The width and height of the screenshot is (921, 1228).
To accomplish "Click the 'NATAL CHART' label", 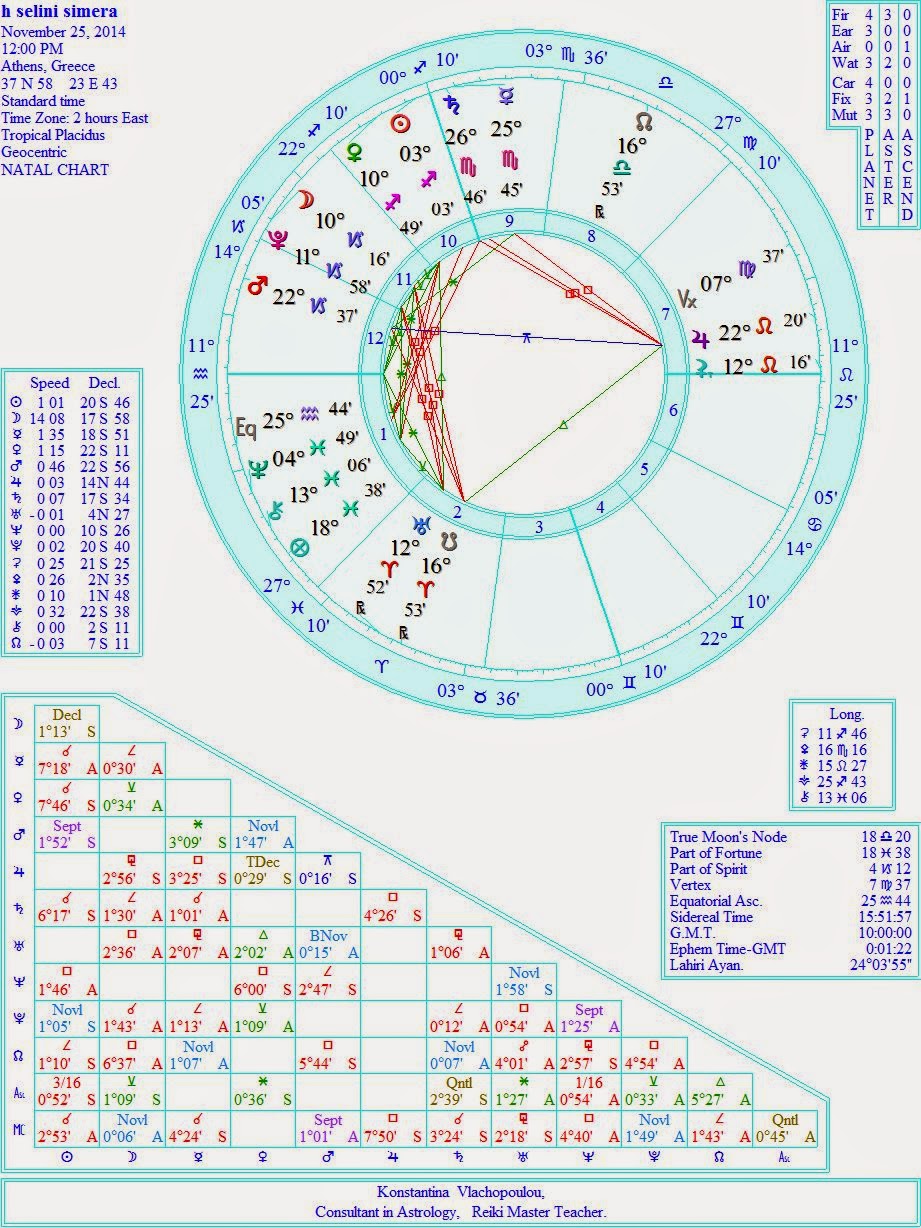I will (x=55, y=169).
